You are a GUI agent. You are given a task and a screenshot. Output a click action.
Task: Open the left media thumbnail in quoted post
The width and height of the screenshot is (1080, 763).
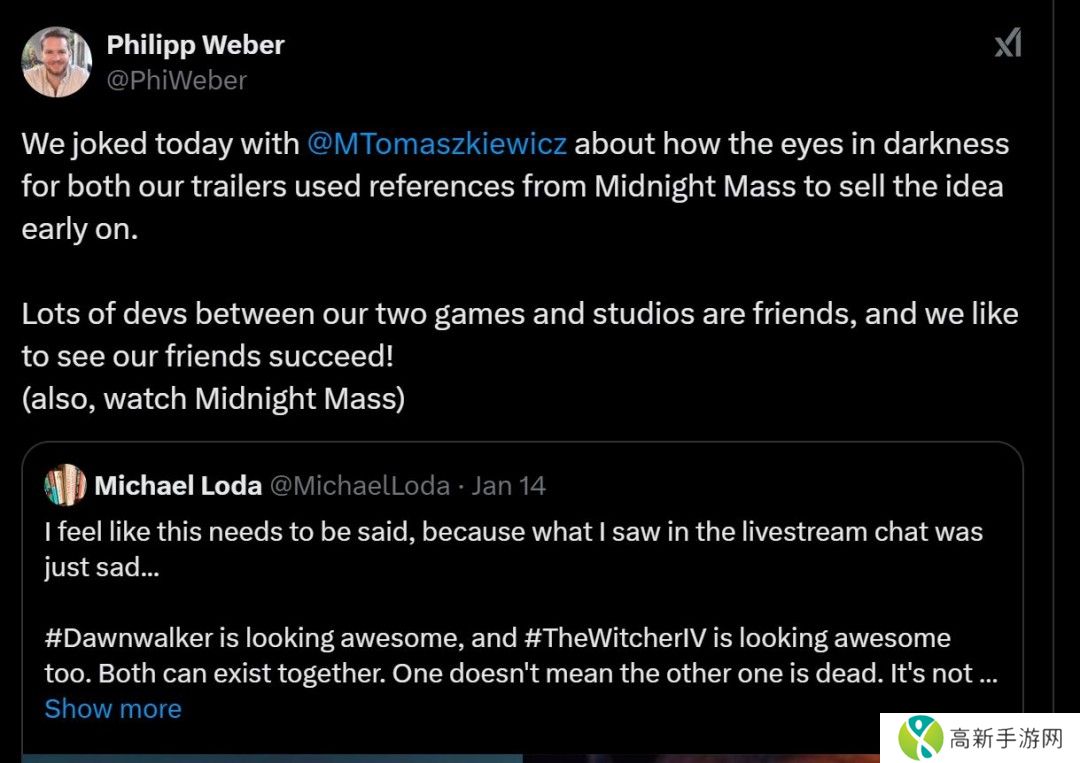click(x=272, y=758)
